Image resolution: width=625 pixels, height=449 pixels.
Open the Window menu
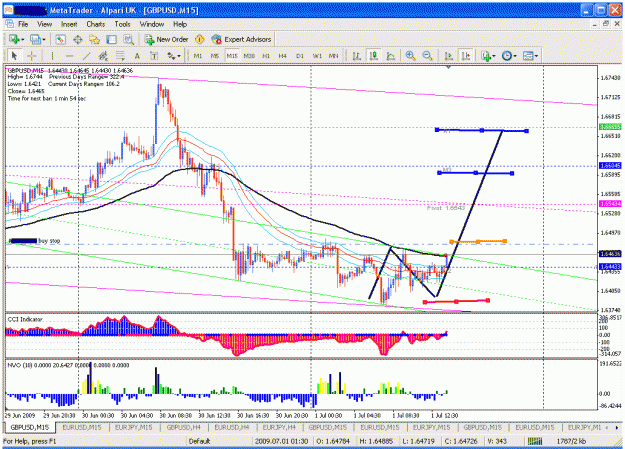152,24
